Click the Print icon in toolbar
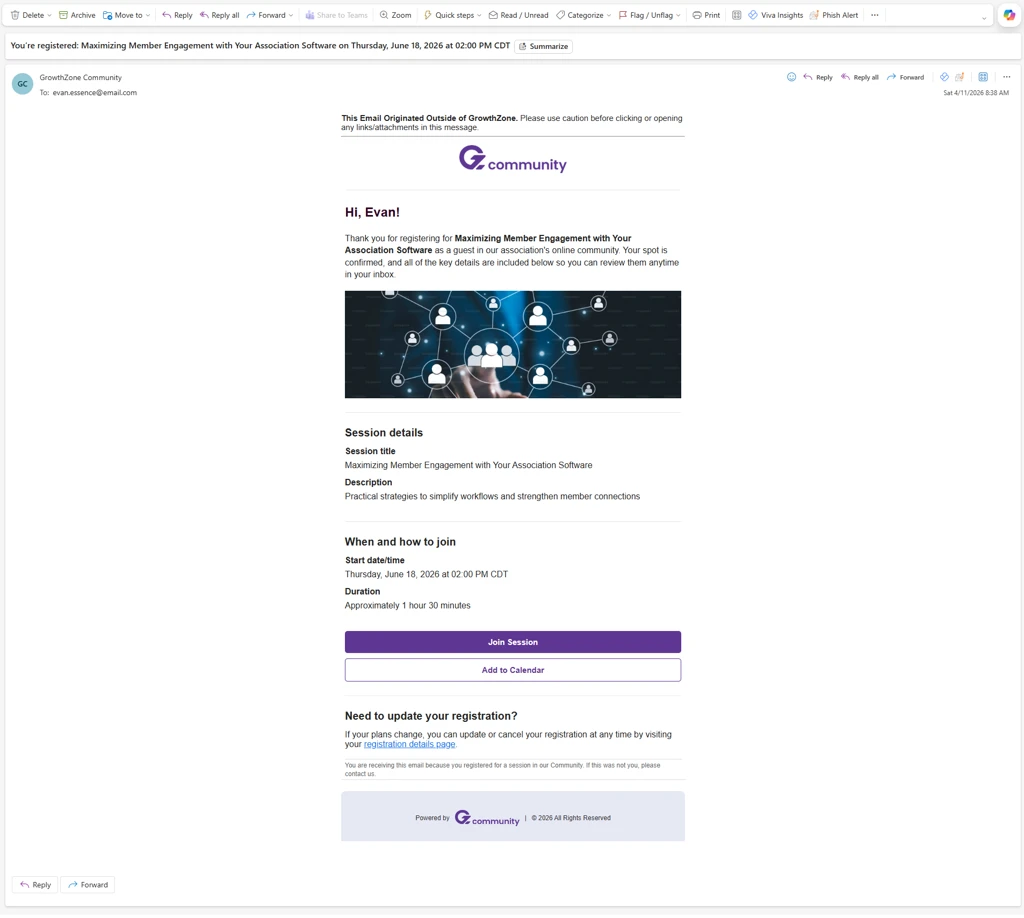Screen dimensions: 1024x918 click(706, 15)
